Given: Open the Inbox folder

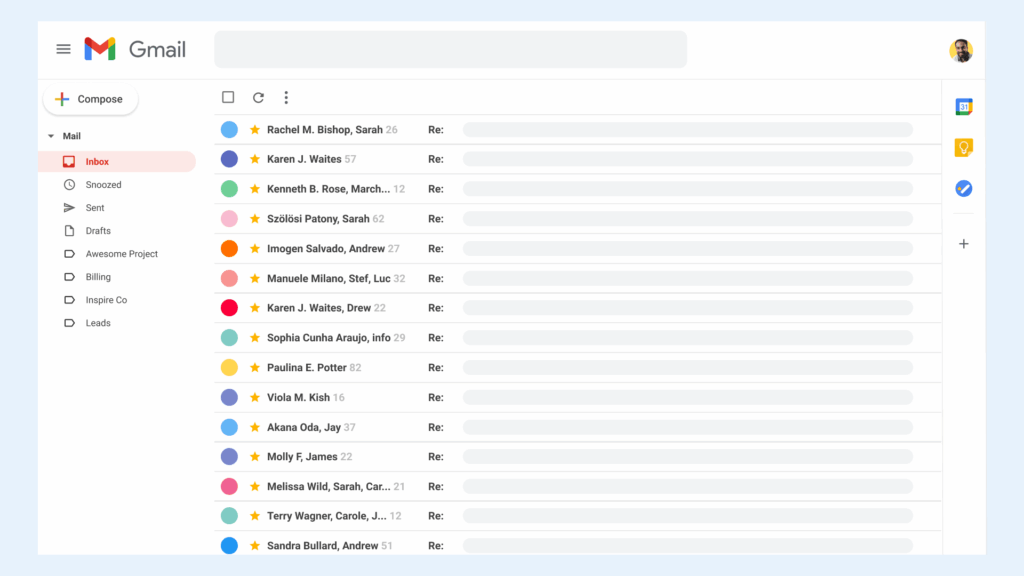Looking at the screenshot, I should pos(117,161).
